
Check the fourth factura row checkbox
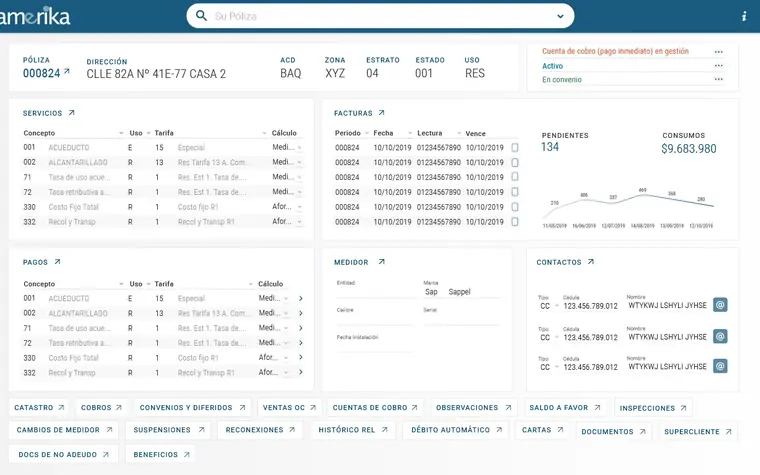click(x=515, y=192)
